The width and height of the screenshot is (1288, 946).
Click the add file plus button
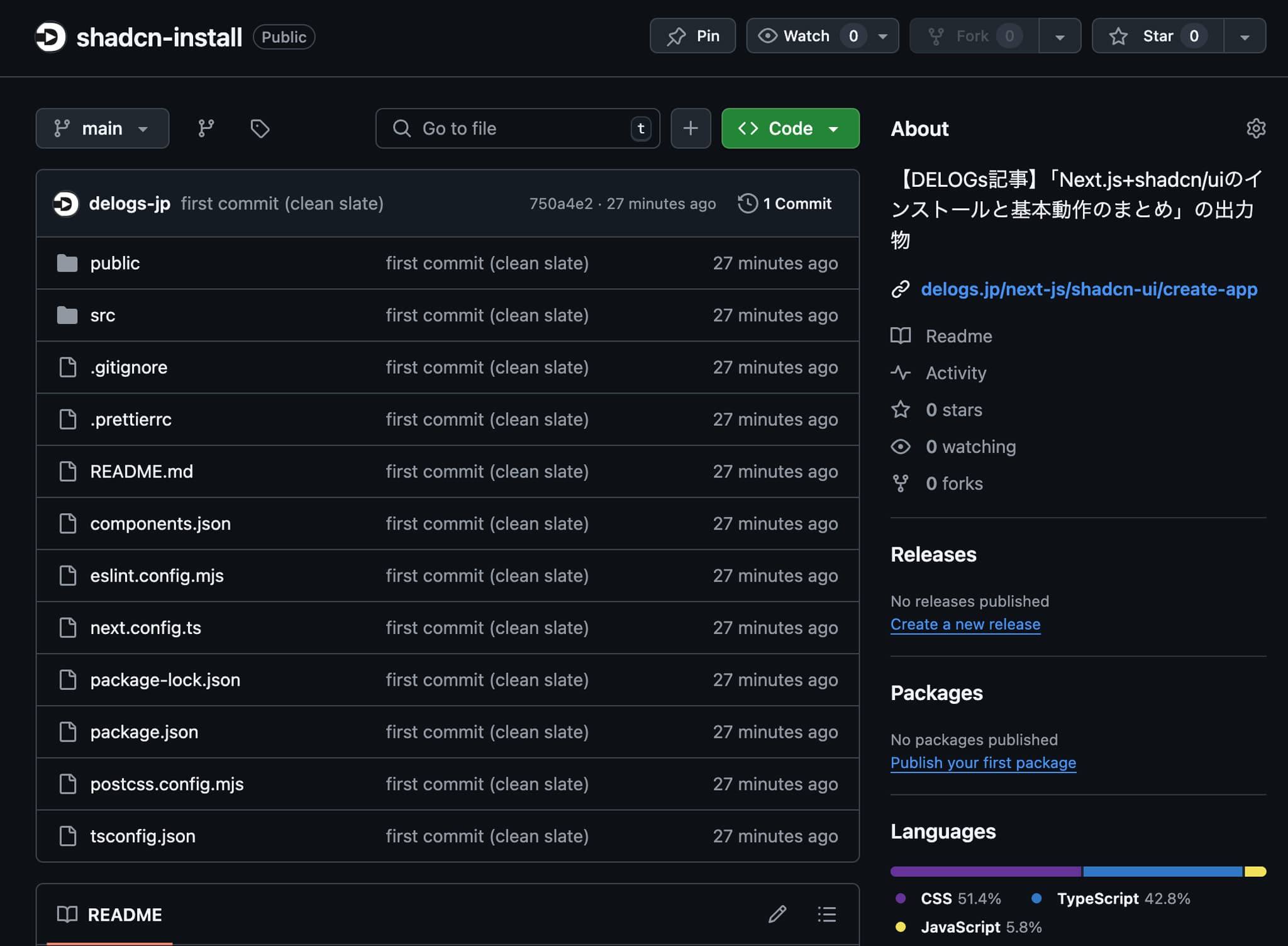[x=691, y=128]
